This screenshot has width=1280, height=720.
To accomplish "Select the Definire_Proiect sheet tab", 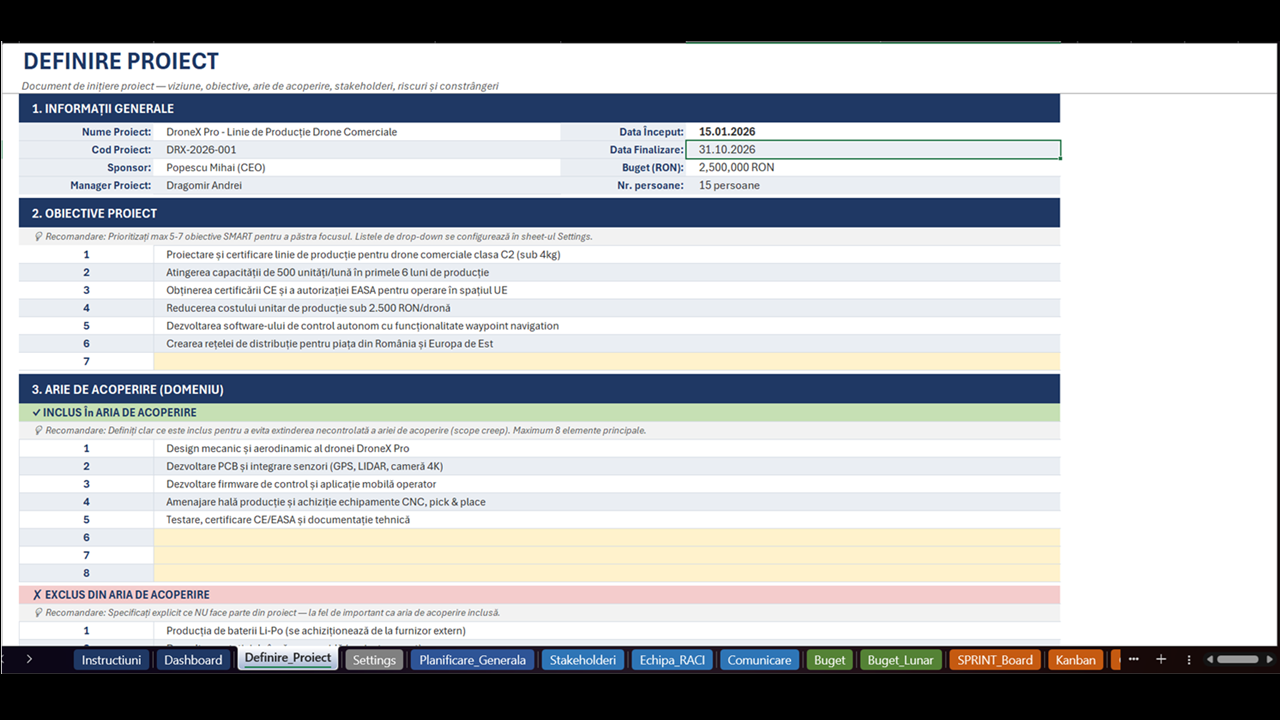I will click(x=288, y=658).
